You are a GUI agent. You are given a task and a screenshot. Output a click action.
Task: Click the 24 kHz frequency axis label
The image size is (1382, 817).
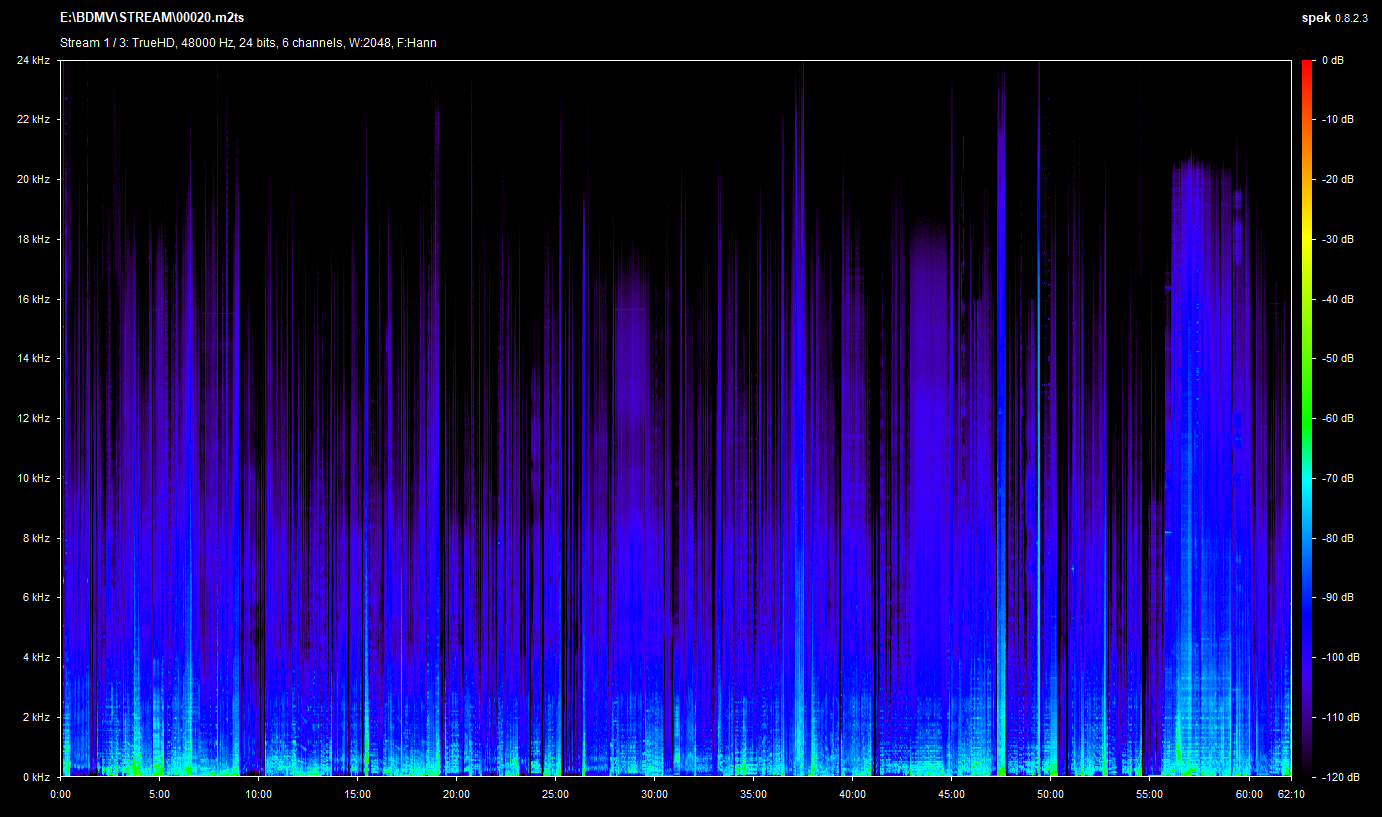(x=33, y=60)
